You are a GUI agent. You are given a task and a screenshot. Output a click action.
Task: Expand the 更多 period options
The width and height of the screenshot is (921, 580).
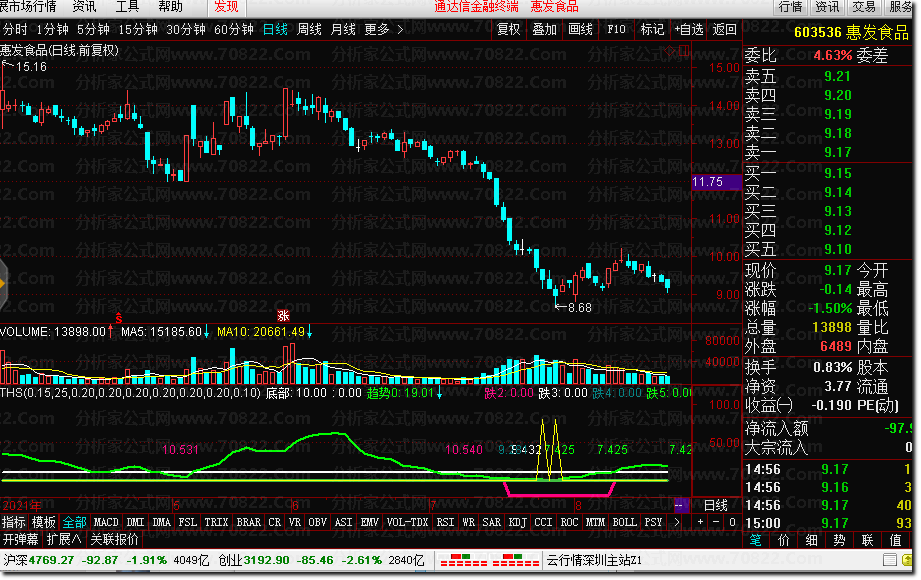tap(377, 29)
